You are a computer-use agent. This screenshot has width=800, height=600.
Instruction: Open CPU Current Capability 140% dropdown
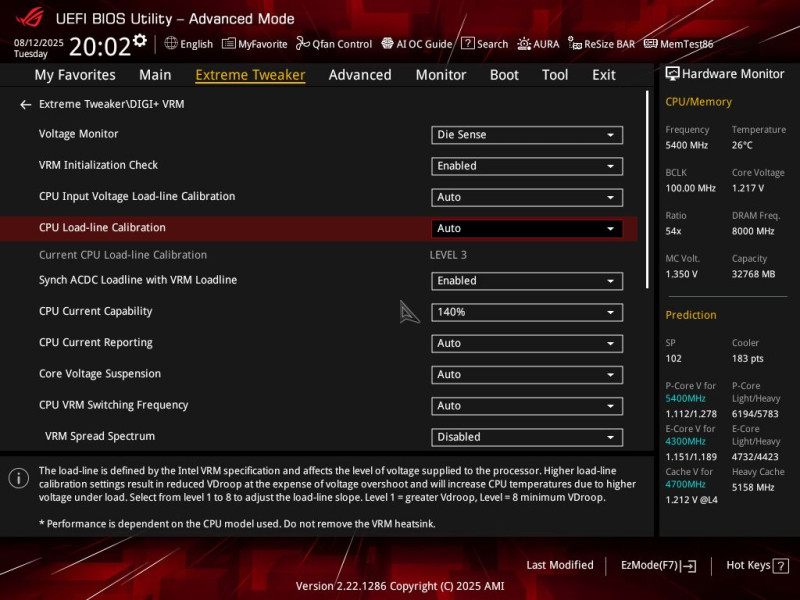pyautogui.click(x=527, y=312)
